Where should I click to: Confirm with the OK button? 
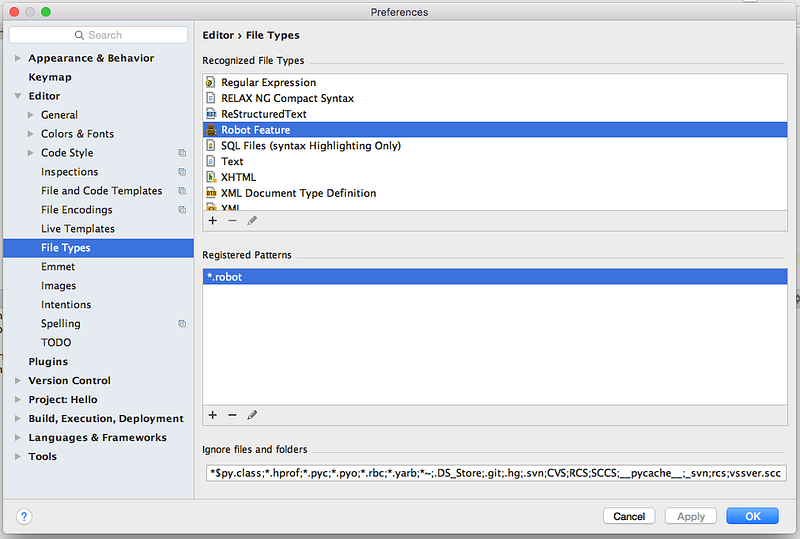tap(753, 516)
